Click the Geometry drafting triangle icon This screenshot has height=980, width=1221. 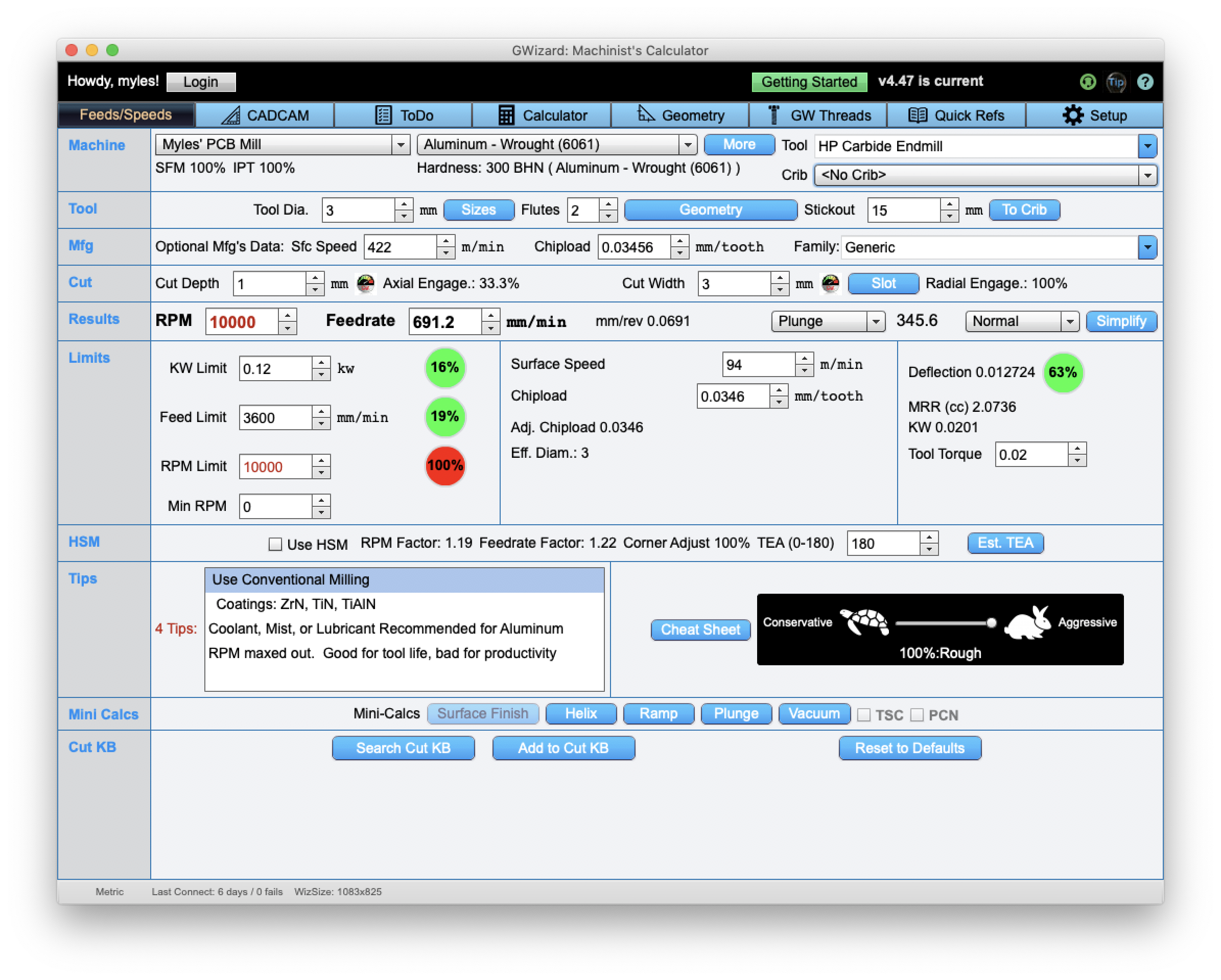click(x=646, y=113)
